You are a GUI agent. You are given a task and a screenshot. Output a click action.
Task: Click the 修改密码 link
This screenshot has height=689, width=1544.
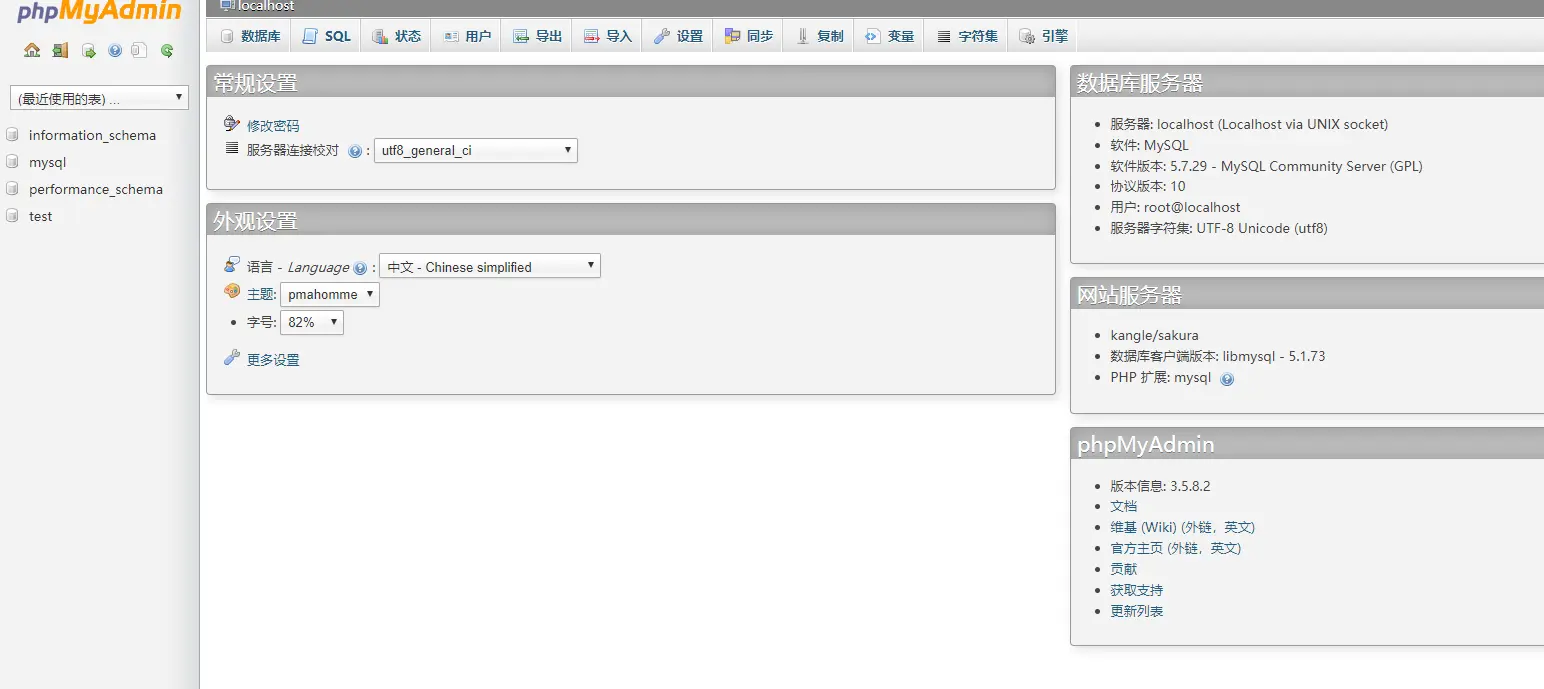pyautogui.click(x=273, y=126)
